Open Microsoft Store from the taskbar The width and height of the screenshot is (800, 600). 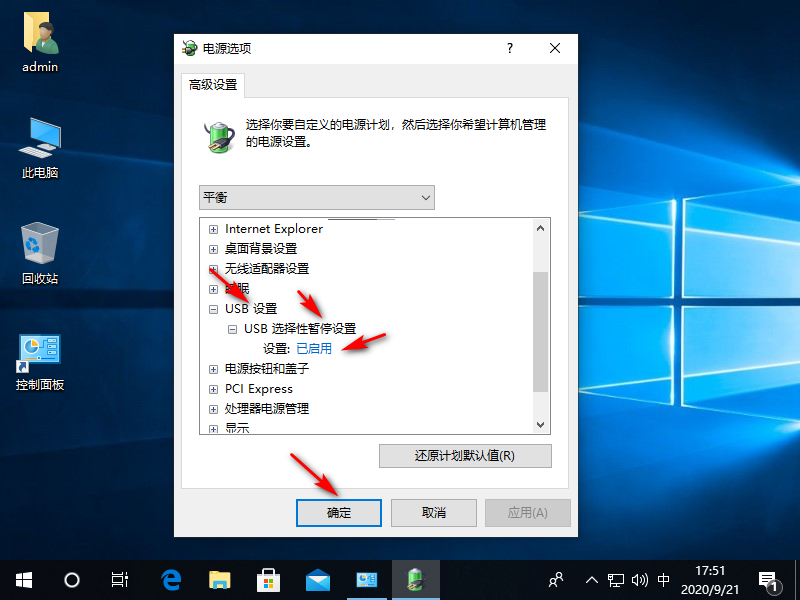pyautogui.click(x=269, y=579)
